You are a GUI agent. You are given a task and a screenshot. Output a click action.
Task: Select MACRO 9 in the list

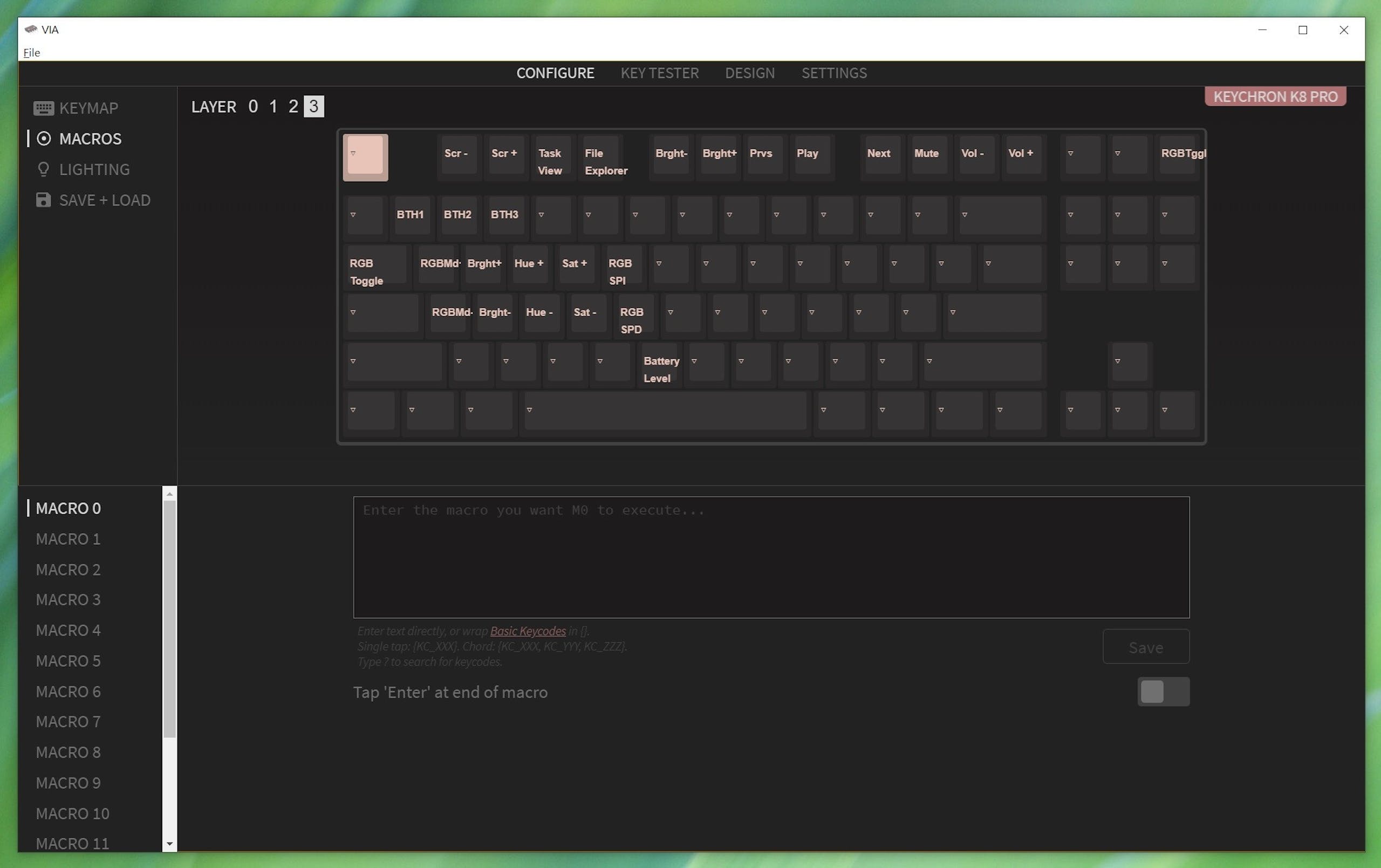click(69, 783)
